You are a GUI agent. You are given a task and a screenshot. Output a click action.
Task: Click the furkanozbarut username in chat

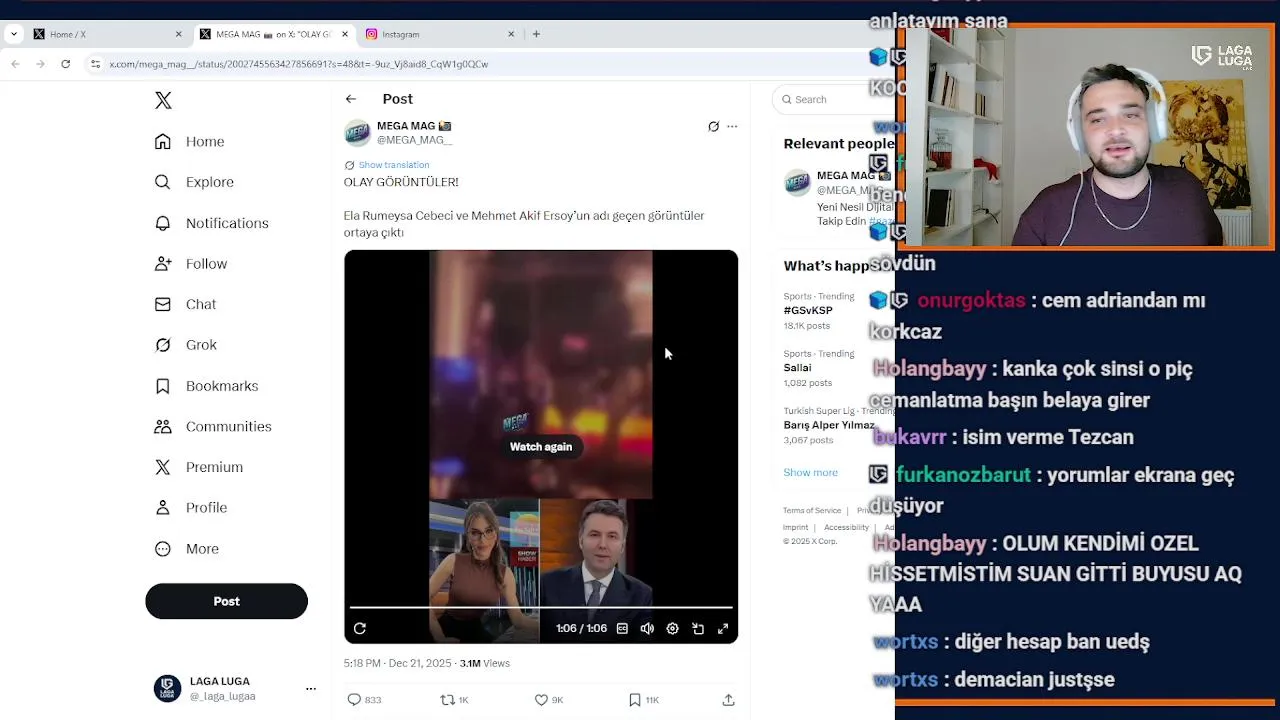(x=963, y=475)
